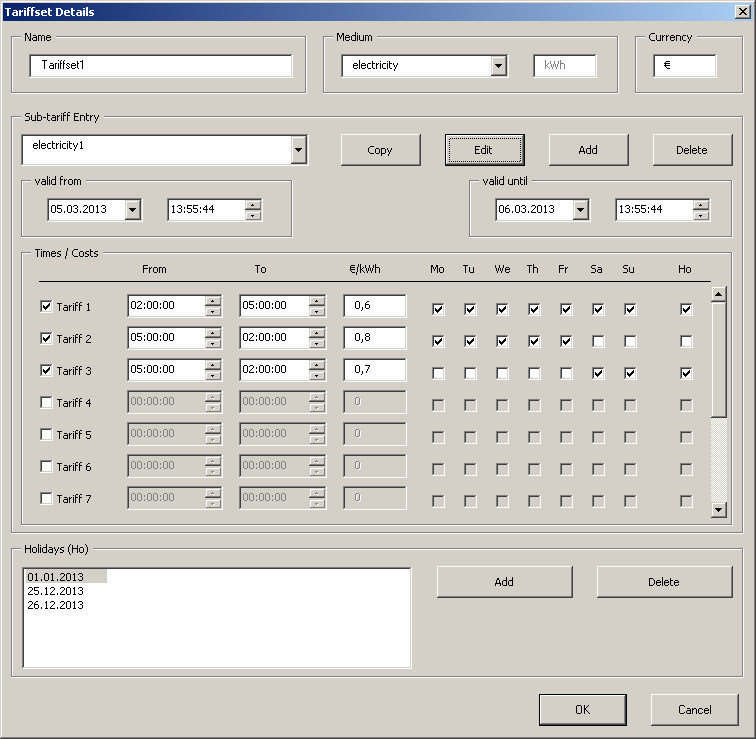Open the valid from date picker dropdown
756x739 pixels.
[132, 210]
